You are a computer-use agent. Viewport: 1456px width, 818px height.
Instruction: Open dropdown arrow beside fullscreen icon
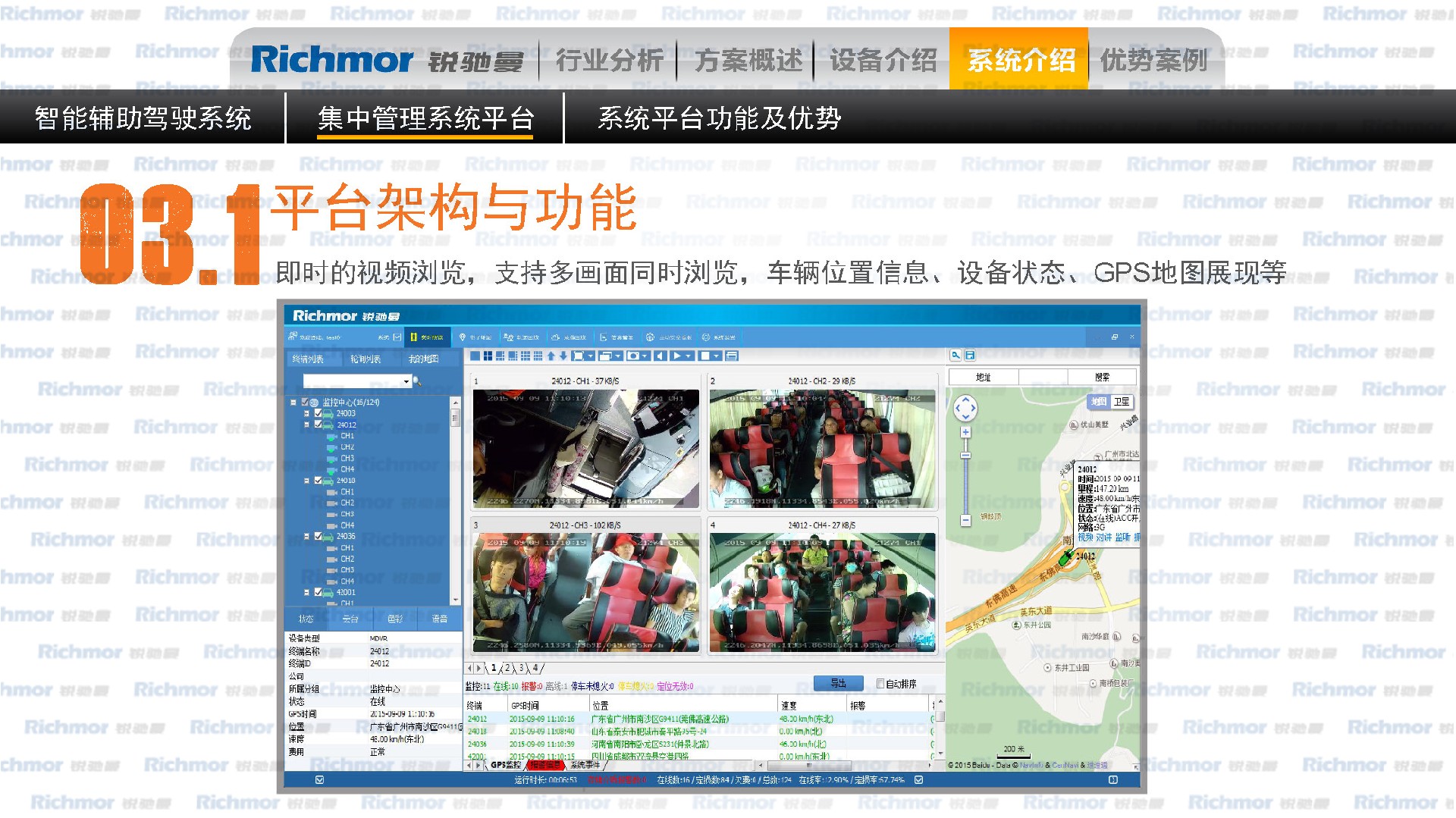591,356
